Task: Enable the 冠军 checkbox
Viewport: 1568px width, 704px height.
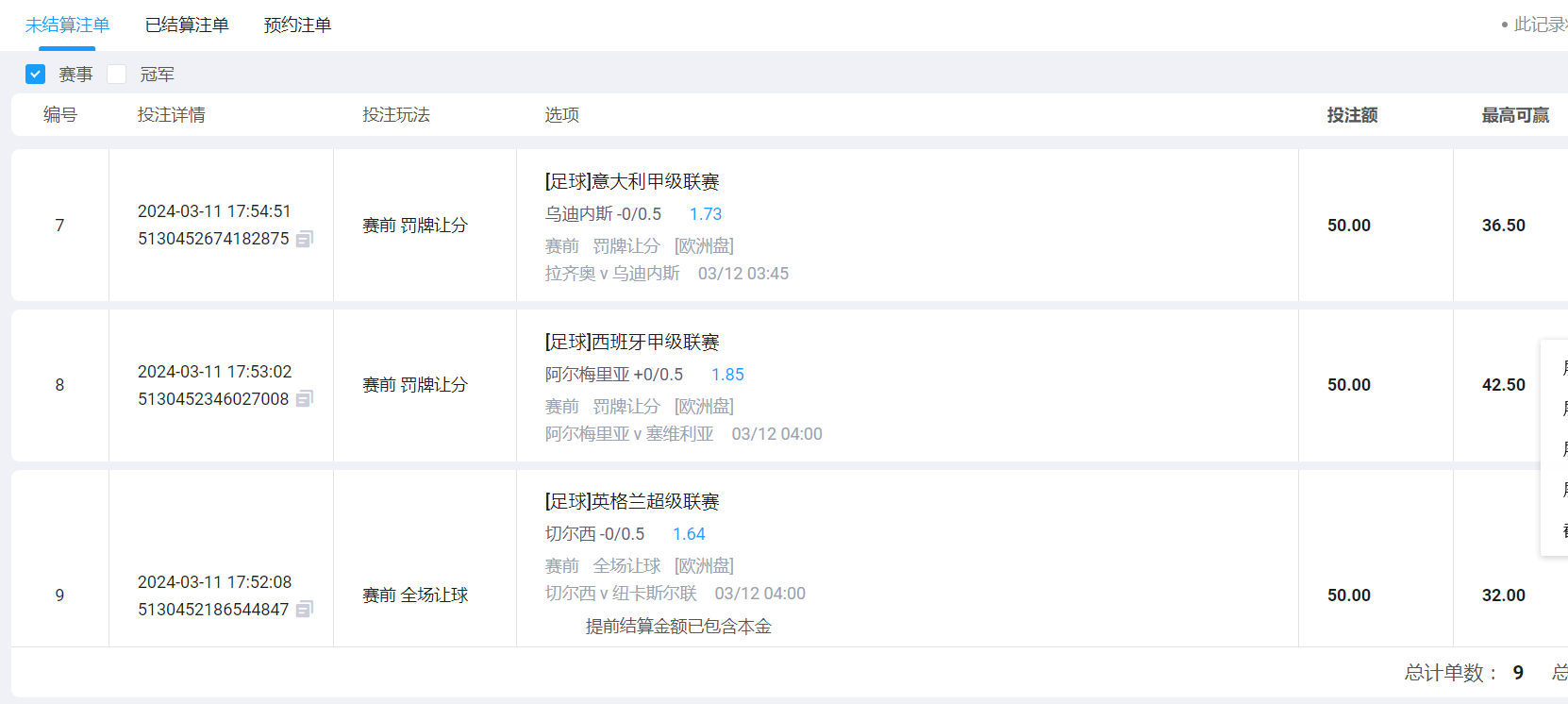Action: (117, 75)
